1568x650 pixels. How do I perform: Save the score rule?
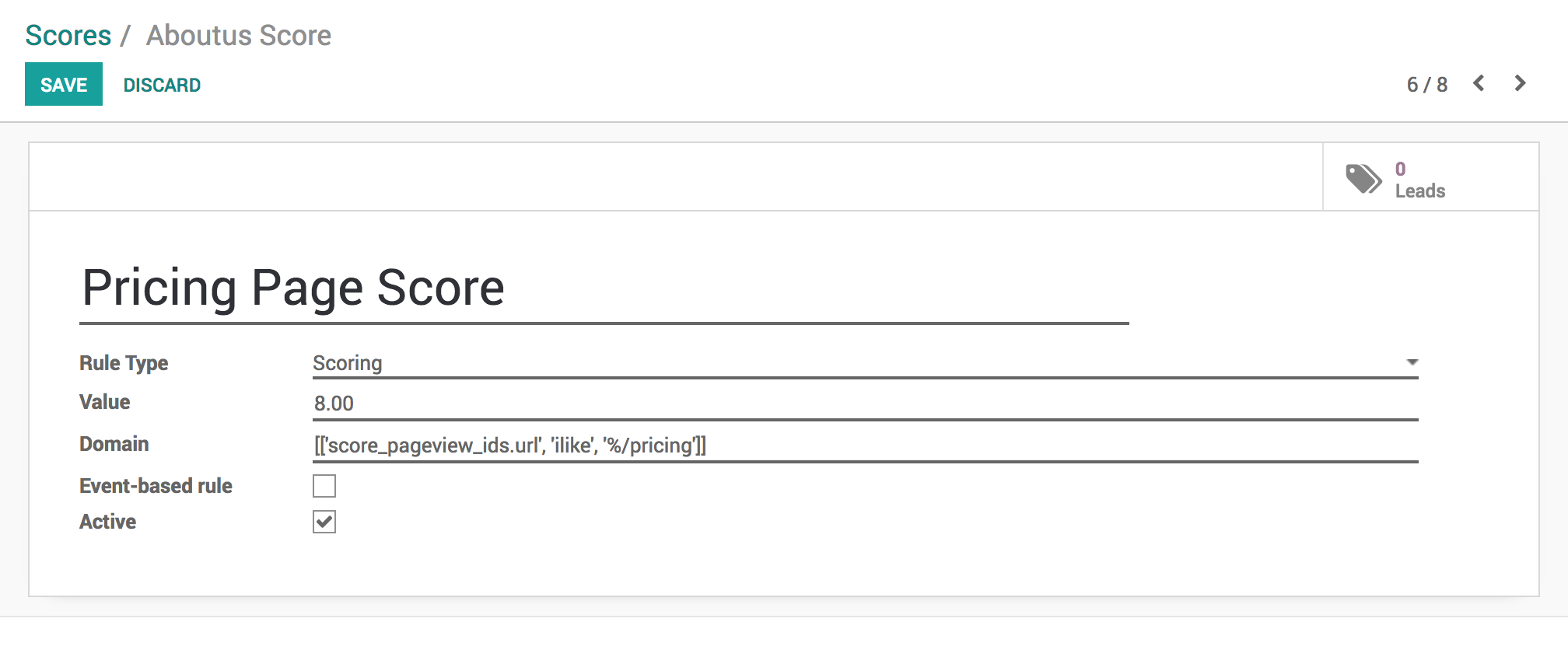coord(64,84)
